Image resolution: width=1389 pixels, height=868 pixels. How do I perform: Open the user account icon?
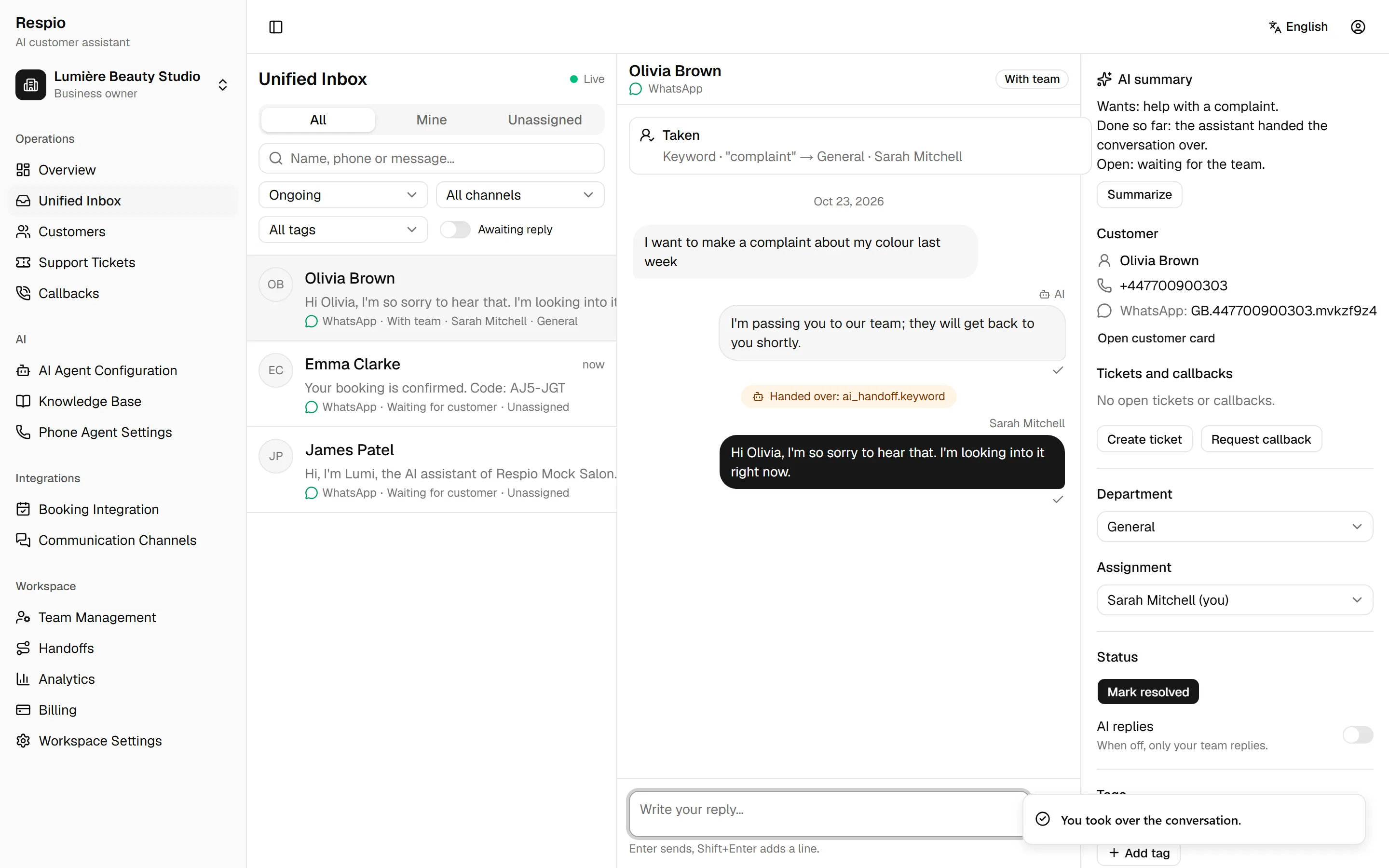[x=1358, y=27]
